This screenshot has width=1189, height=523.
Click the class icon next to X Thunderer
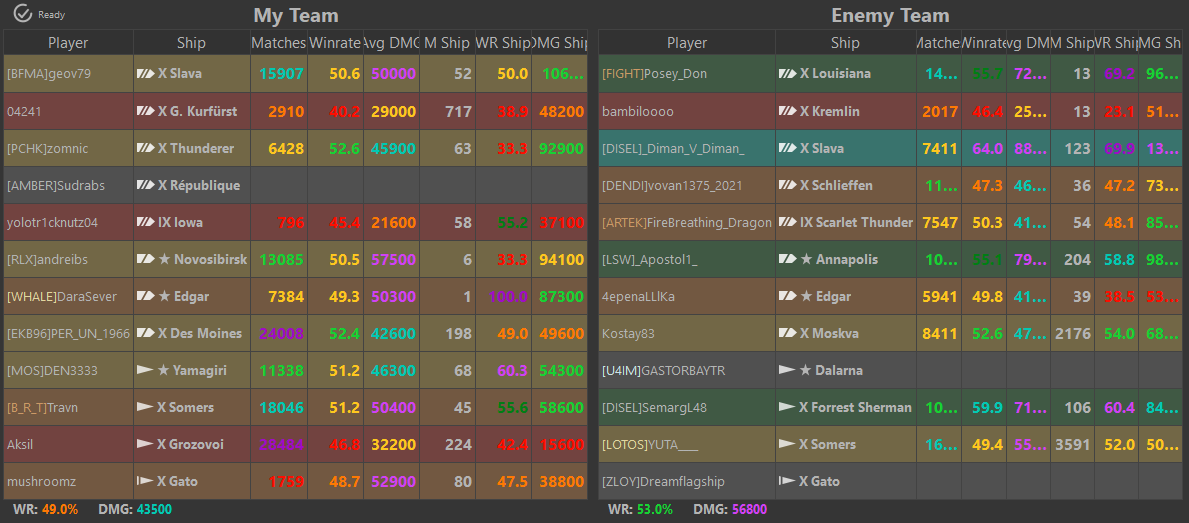[x=146, y=148]
